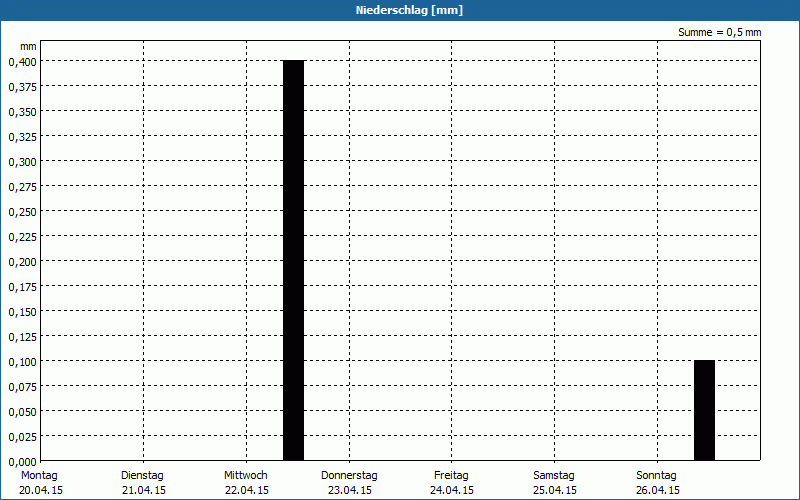Click the 0,150 y-axis value
800x500 pixels.
[x=22, y=312]
